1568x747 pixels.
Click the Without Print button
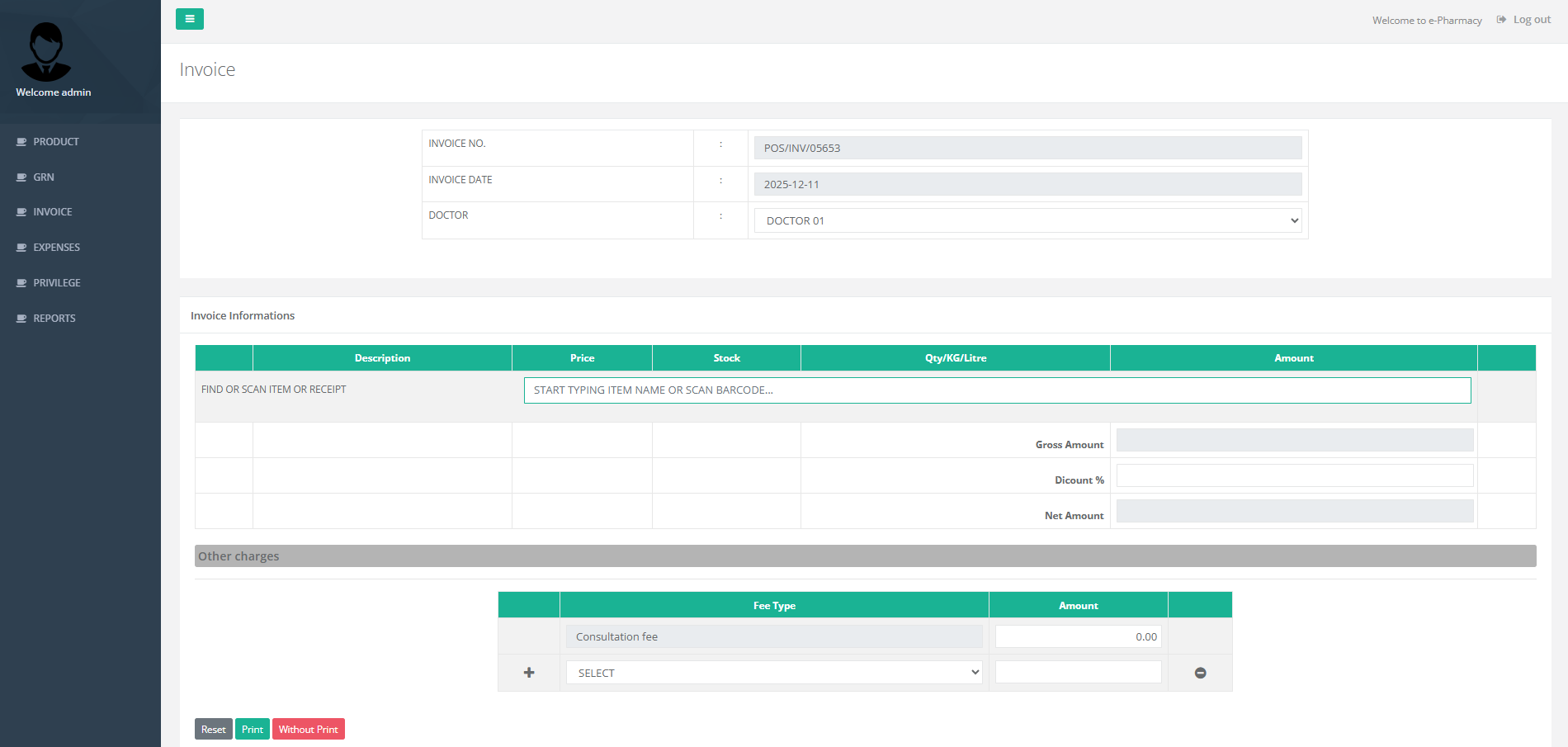[x=309, y=729]
